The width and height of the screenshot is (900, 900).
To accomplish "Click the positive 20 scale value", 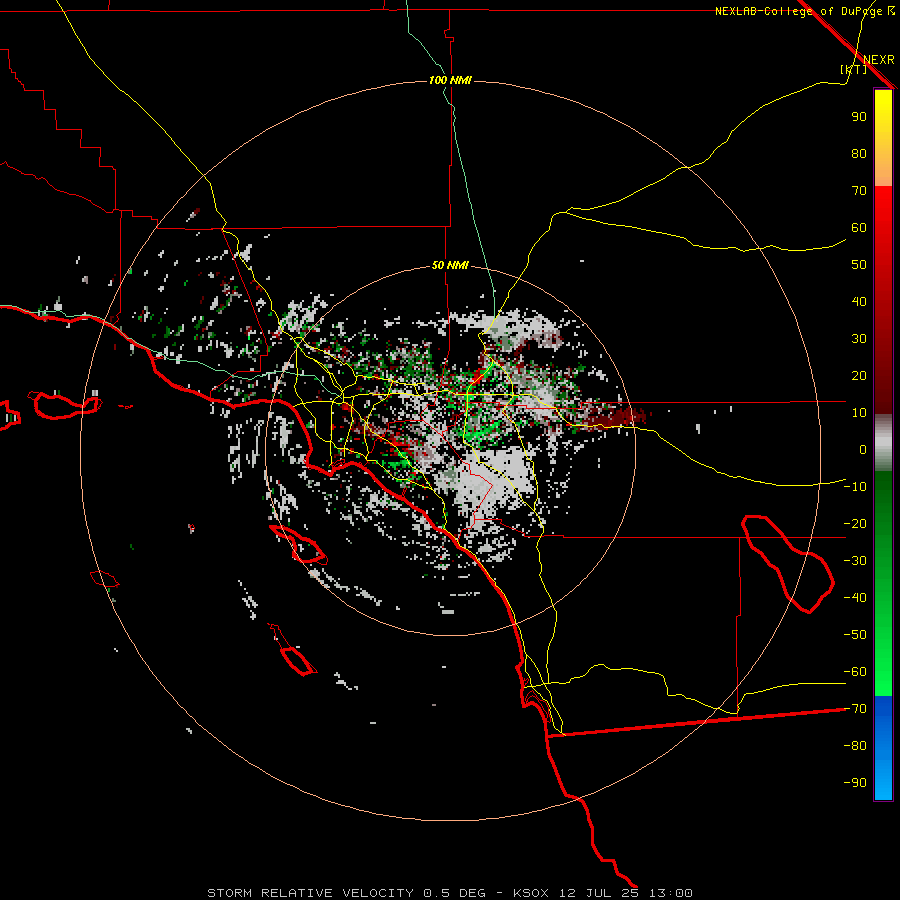I will click(x=859, y=376).
